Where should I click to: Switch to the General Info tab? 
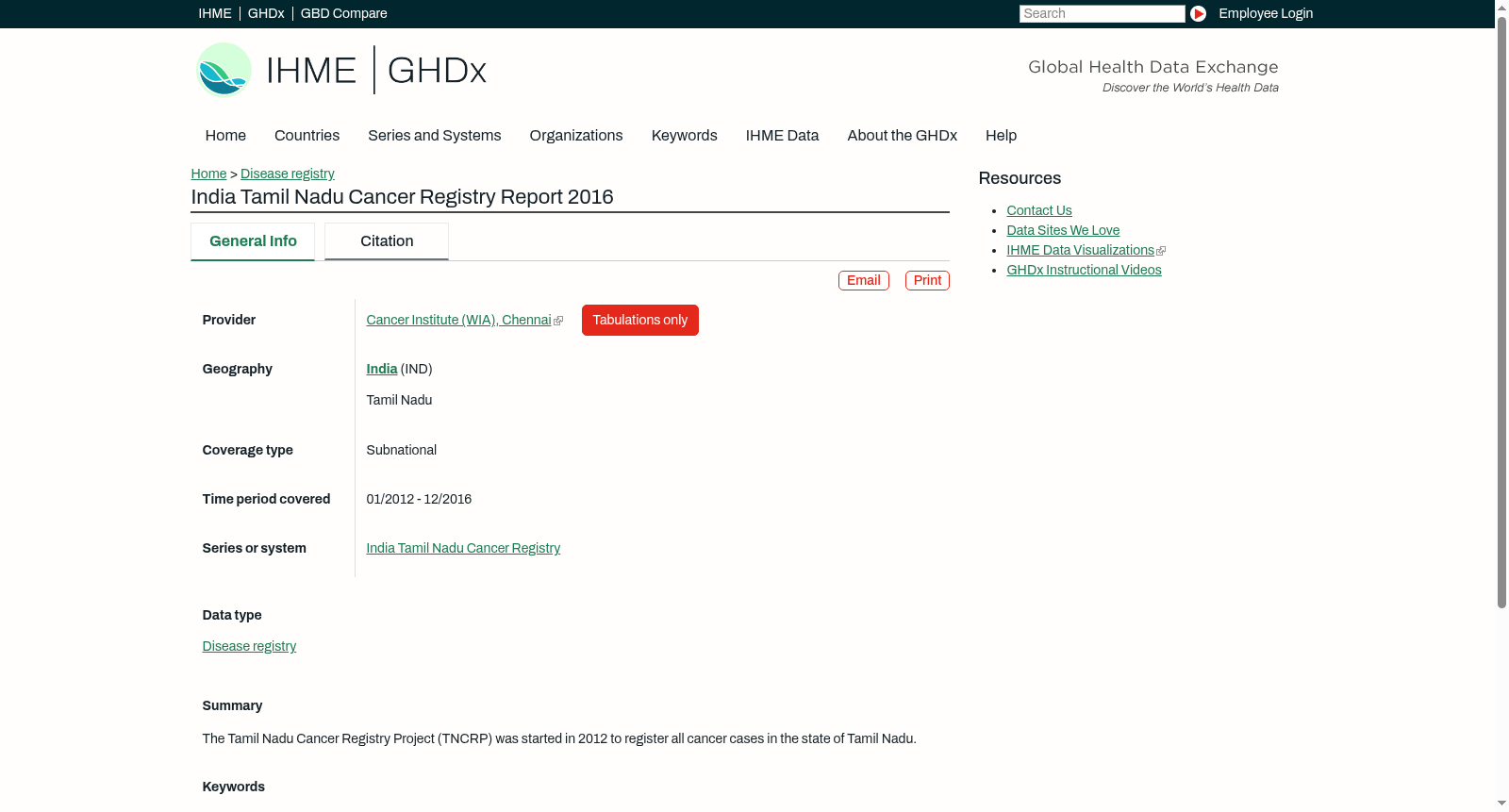pyautogui.click(x=253, y=241)
